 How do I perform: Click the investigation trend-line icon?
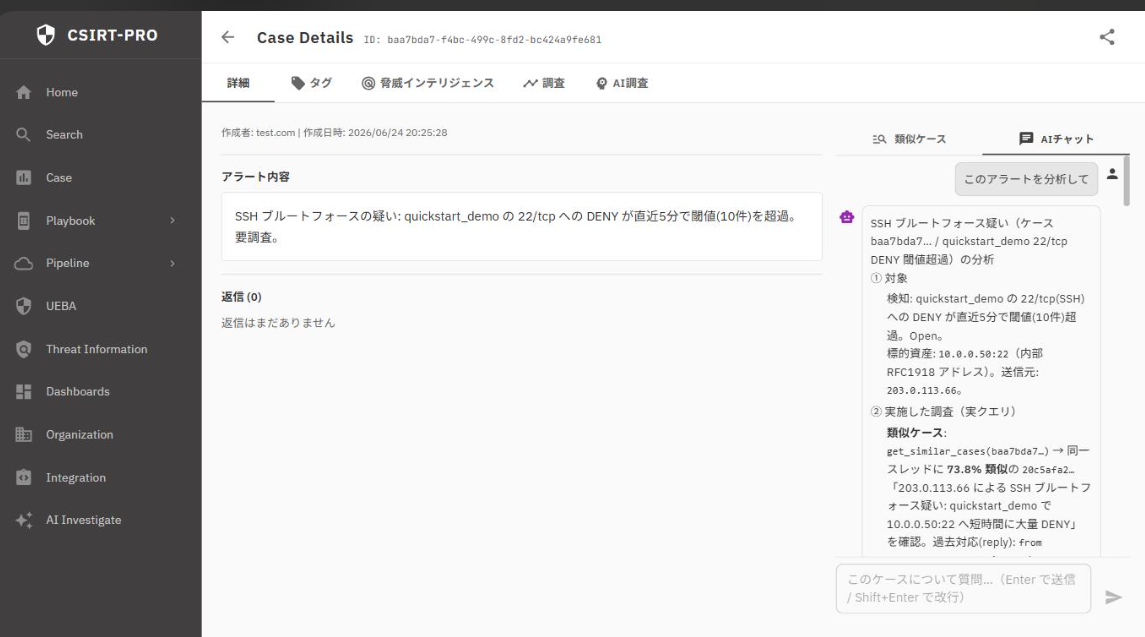(530, 83)
